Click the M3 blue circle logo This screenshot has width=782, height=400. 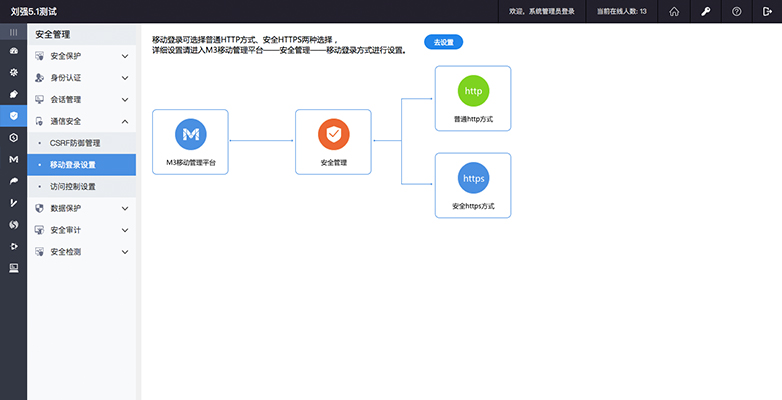coord(191,134)
